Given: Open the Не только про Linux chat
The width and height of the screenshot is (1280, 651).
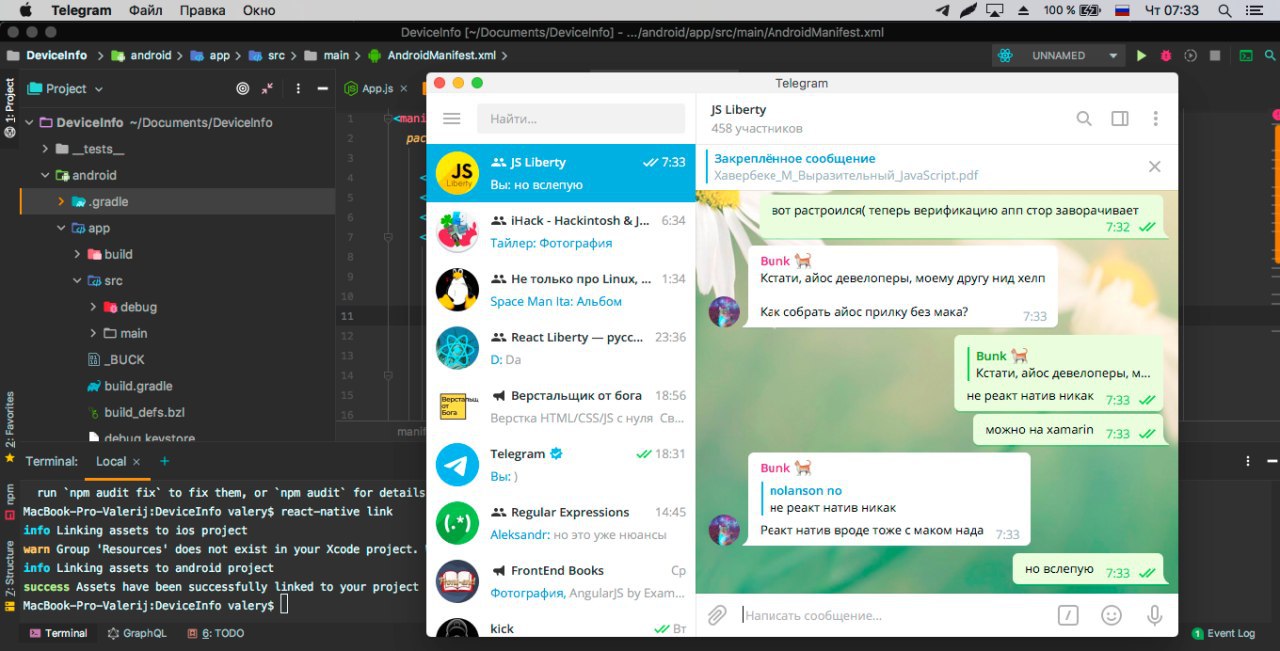Looking at the screenshot, I should pos(560,290).
